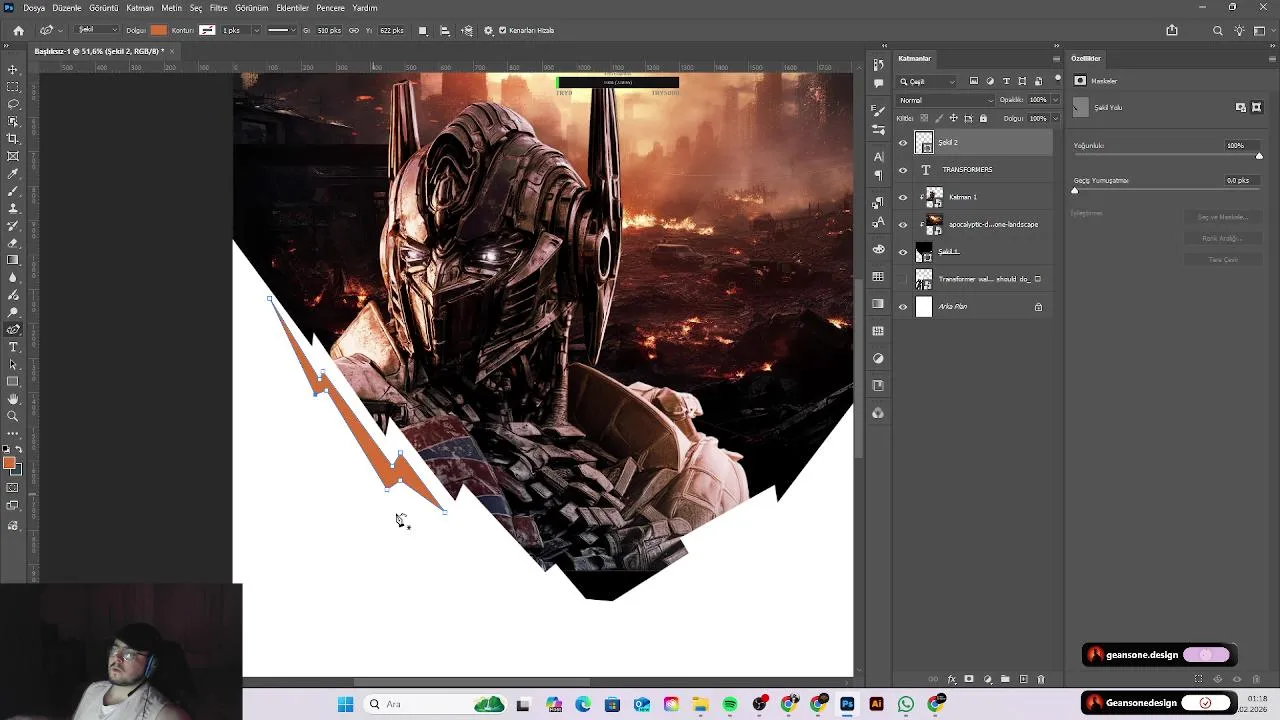Lock position with the move-arrows lock icon

[953, 118]
